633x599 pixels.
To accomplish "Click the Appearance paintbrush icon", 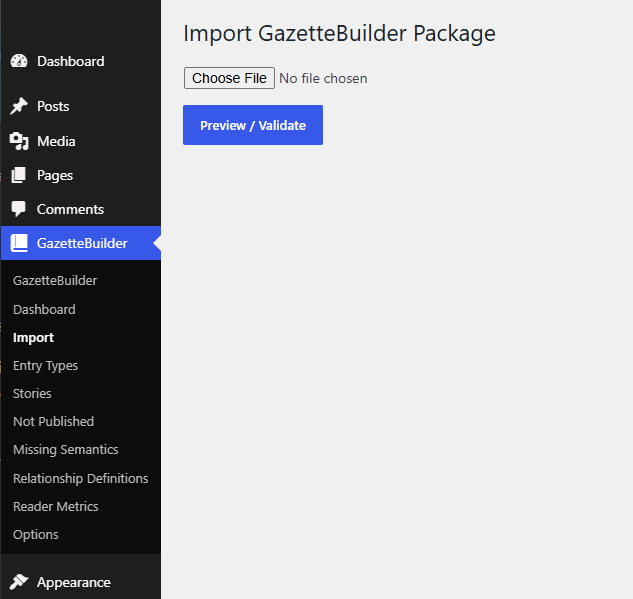I will (19, 582).
